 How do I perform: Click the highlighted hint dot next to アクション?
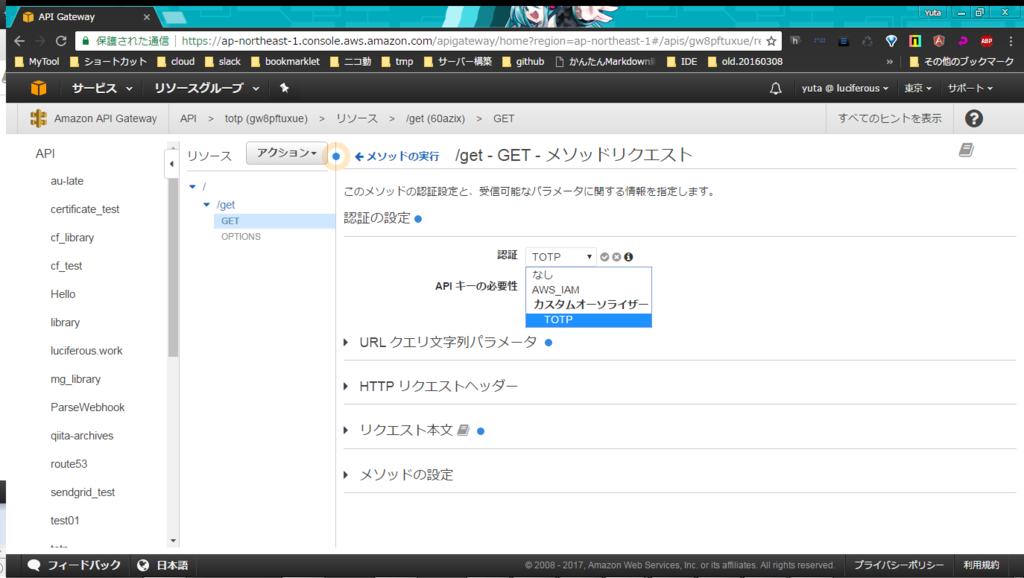pos(336,156)
